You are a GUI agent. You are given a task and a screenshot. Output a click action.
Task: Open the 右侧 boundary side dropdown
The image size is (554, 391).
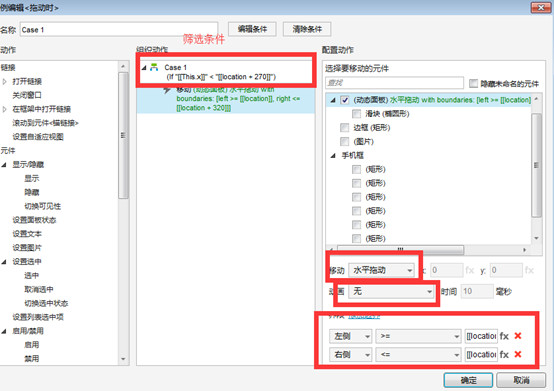tap(350, 354)
